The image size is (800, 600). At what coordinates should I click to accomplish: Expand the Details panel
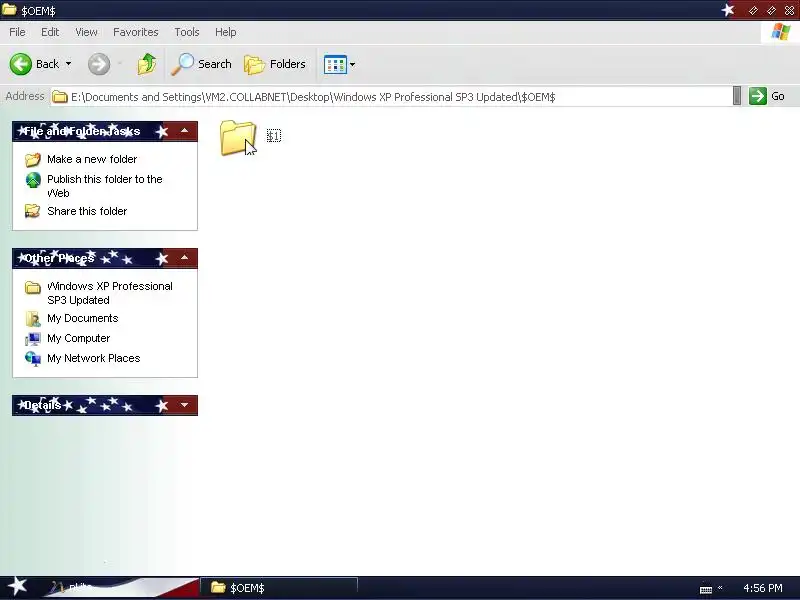(x=184, y=405)
